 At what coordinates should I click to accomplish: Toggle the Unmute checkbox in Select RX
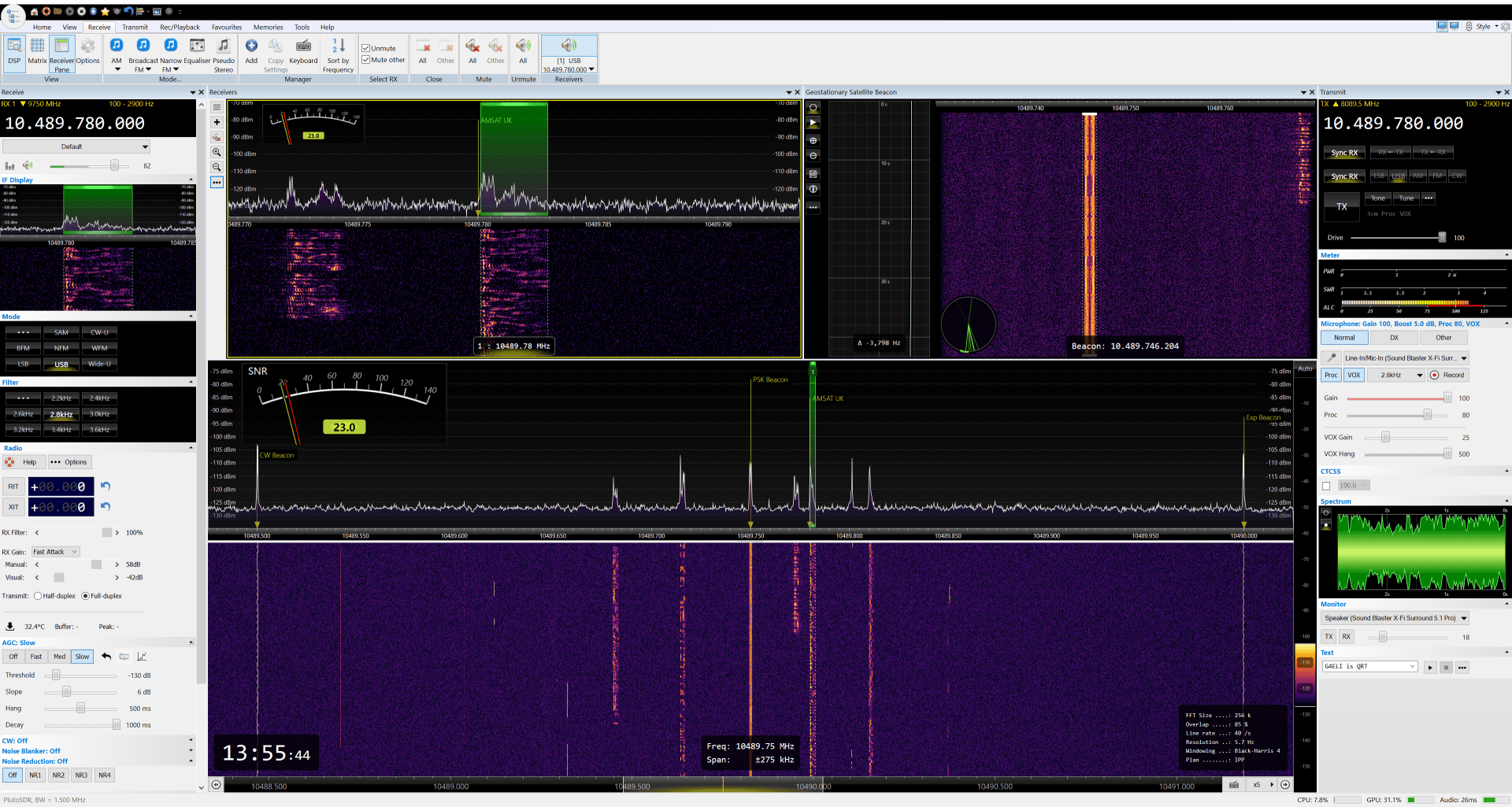(x=366, y=48)
